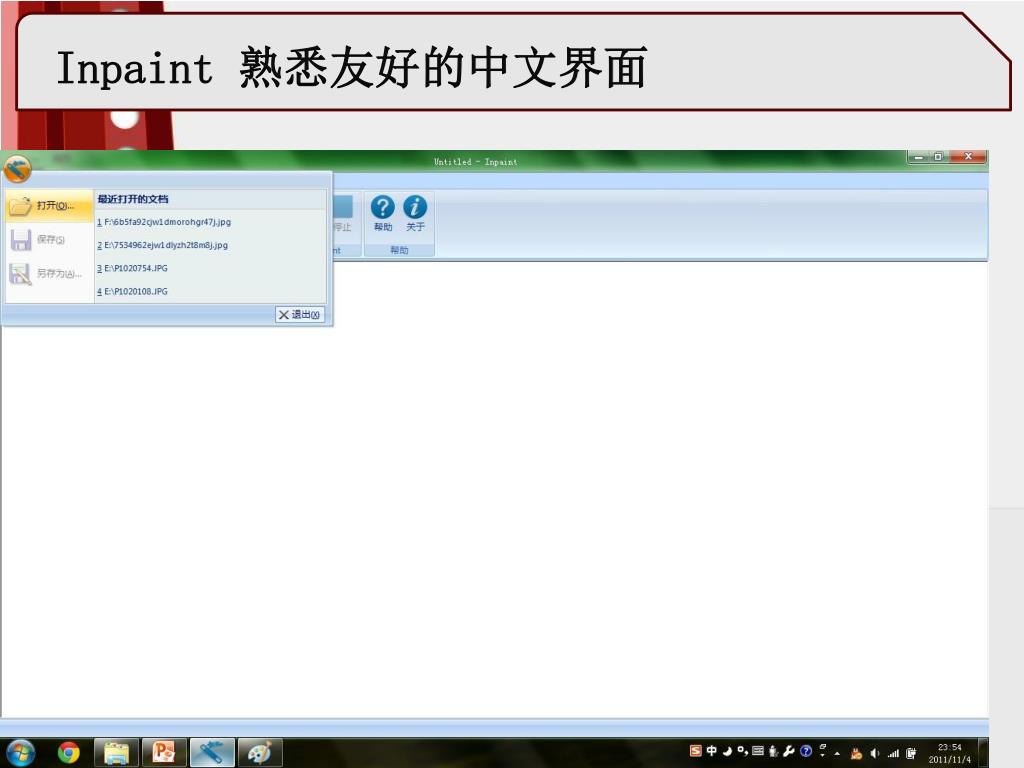This screenshot has width=1024, height=768.
Task: Click the 退出(X) exit button
Action: coord(300,315)
